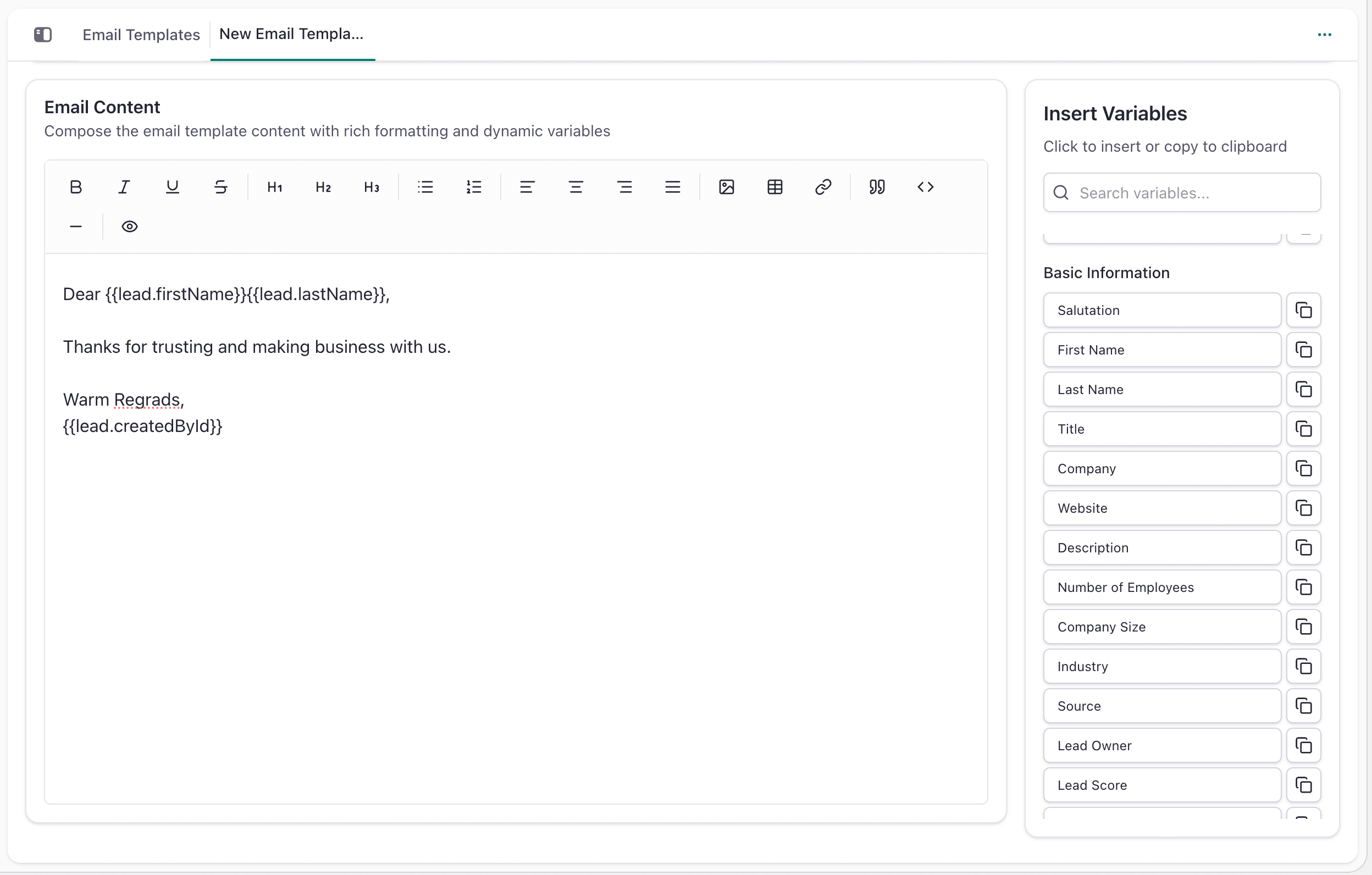Copy the Industry variable to clipboard
1372x875 pixels.
tap(1304, 667)
